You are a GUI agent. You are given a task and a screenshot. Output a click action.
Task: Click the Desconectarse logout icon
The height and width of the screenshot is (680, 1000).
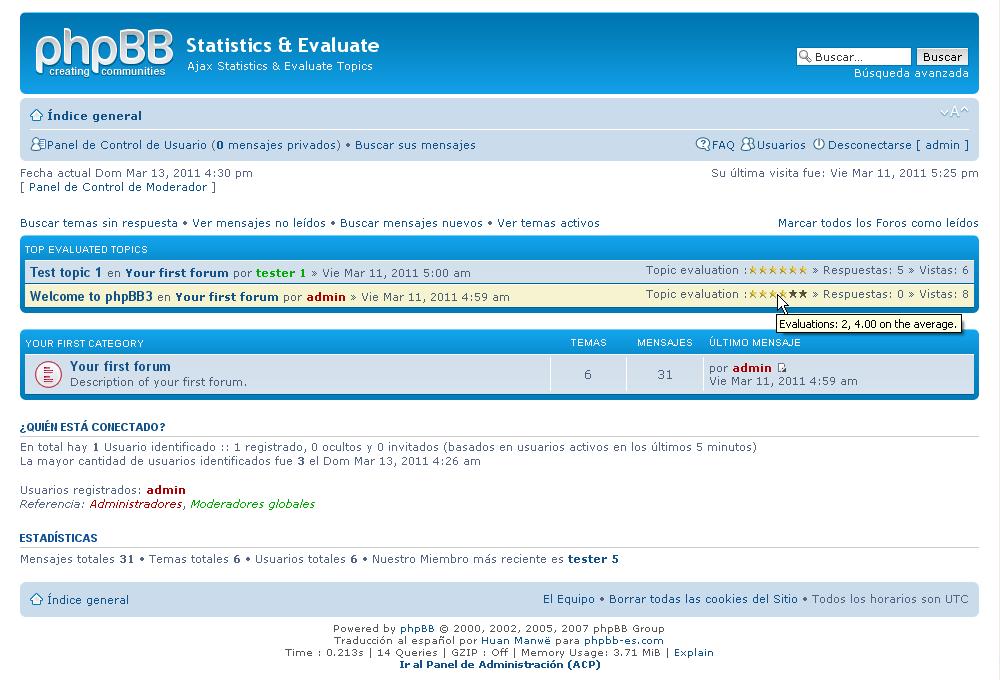818,145
